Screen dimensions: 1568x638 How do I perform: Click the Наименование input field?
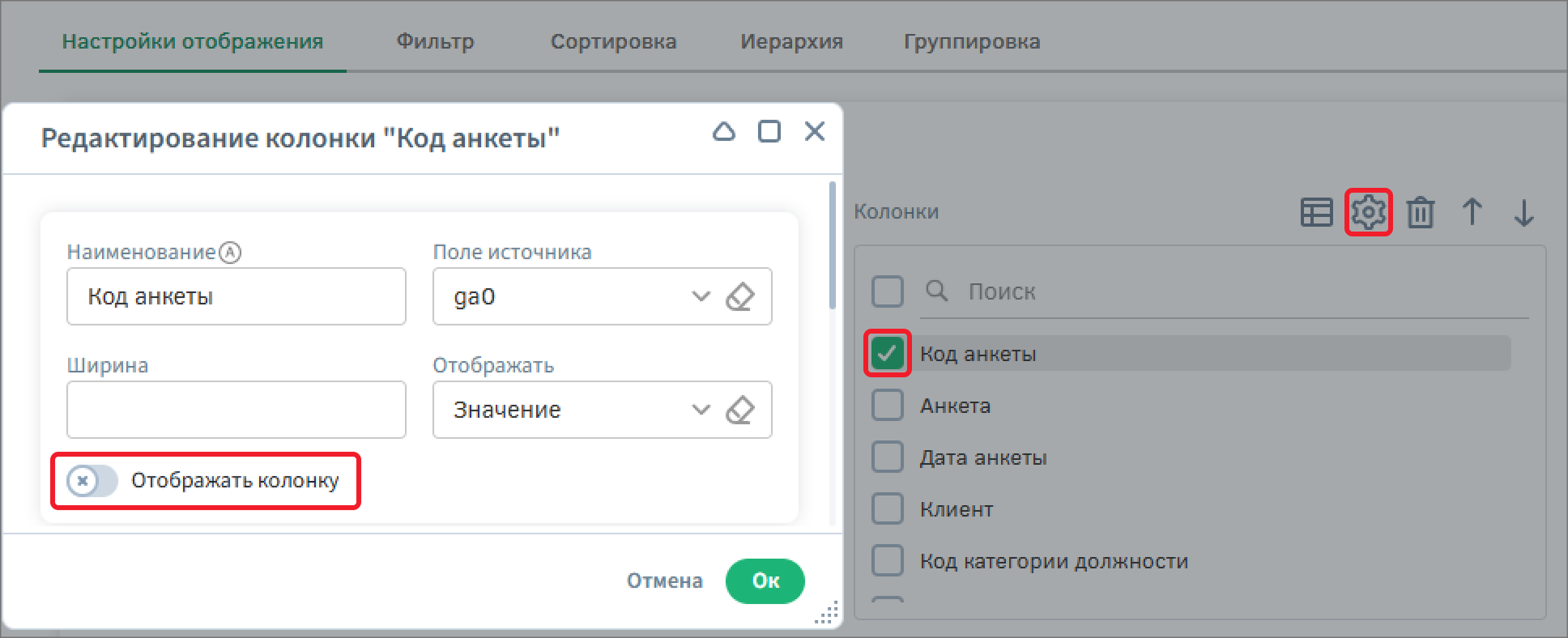236,296
